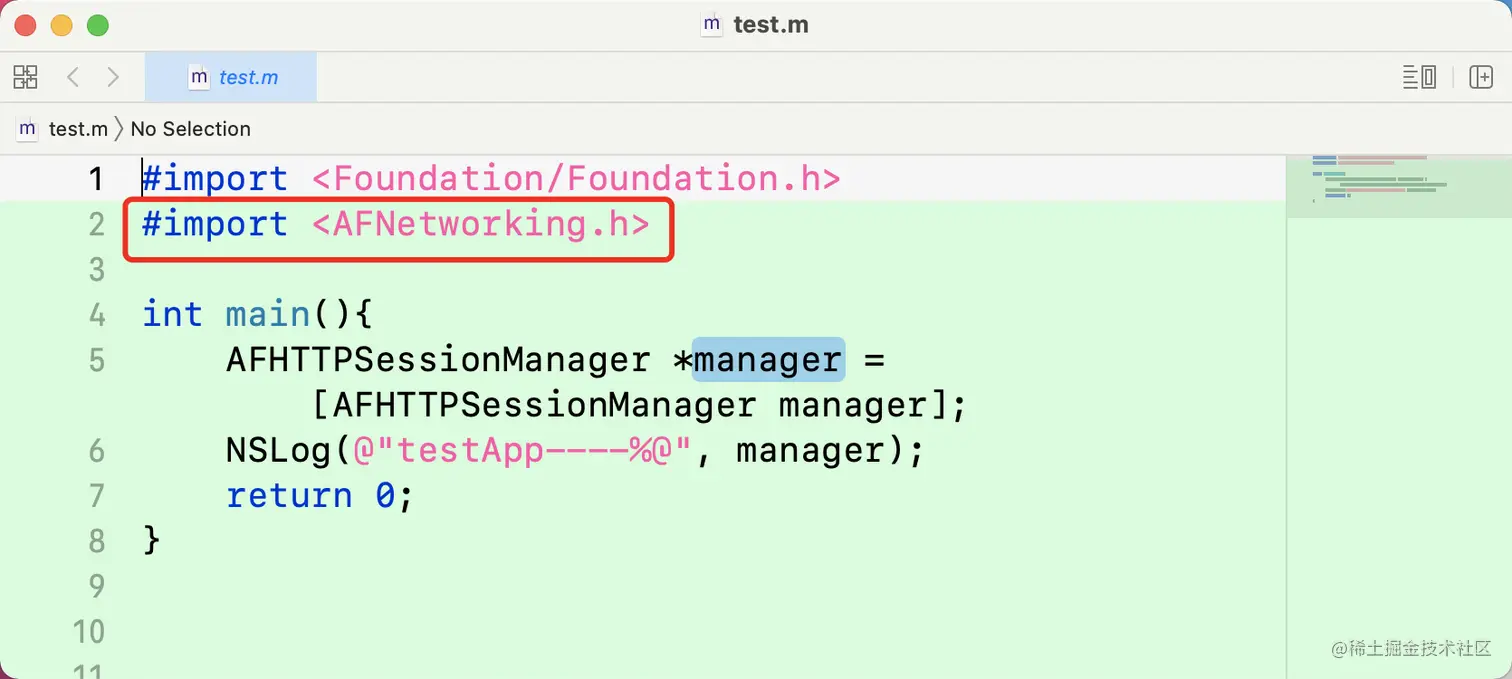Click the green zoom window button

point(97,26)
